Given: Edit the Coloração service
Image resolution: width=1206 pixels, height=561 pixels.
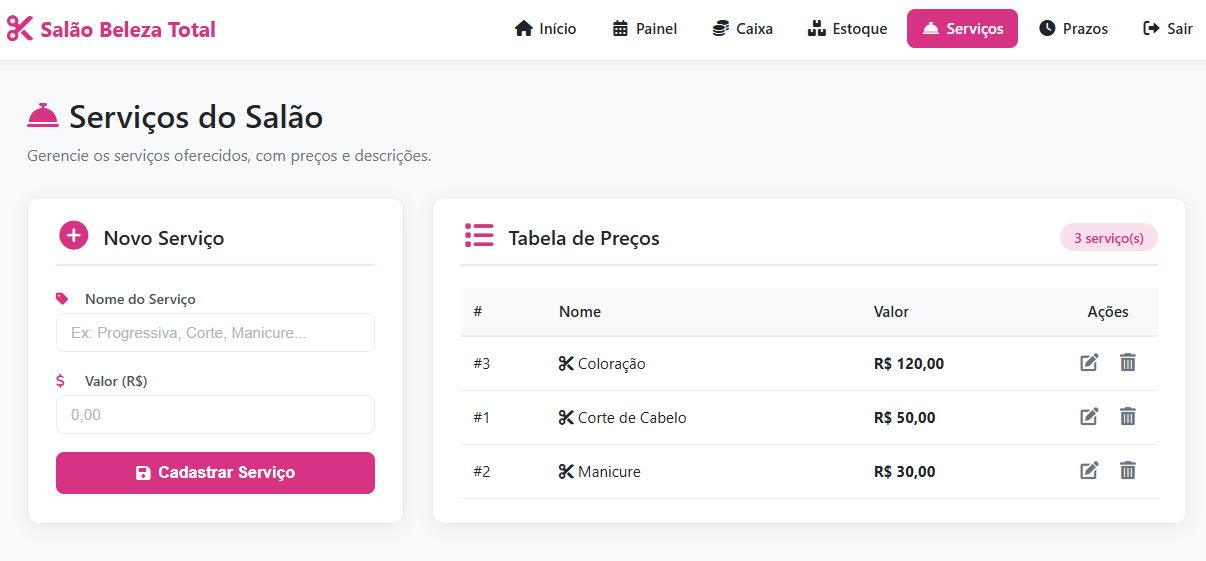Looking at the screenshot, I should [1090, 363].
